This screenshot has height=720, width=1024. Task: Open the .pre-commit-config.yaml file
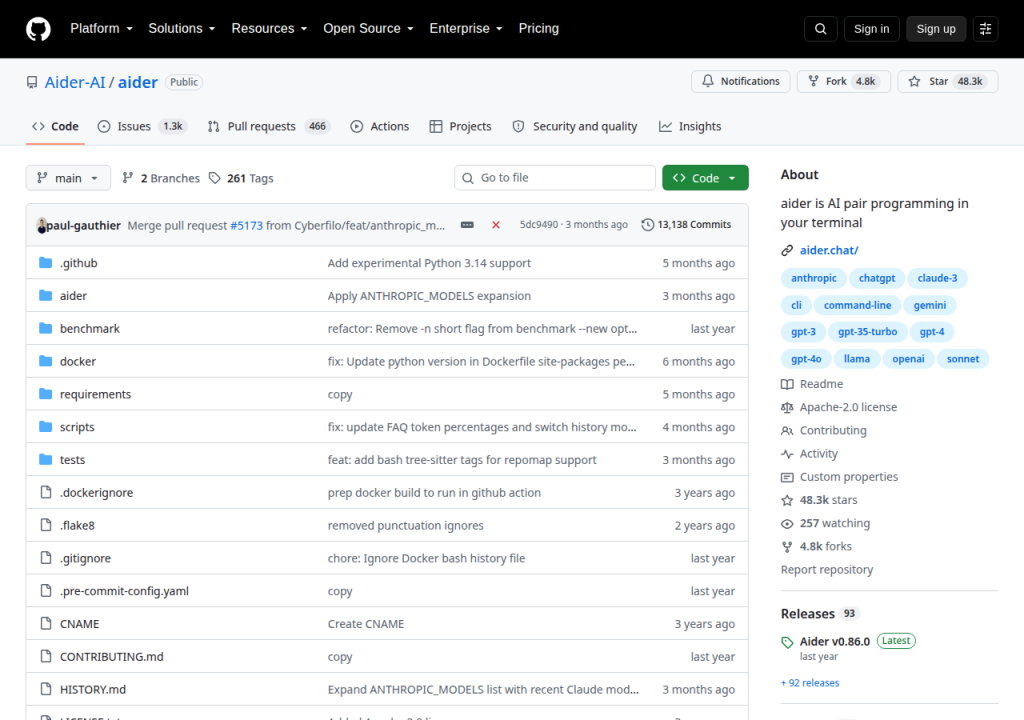[x=124, y=591]
